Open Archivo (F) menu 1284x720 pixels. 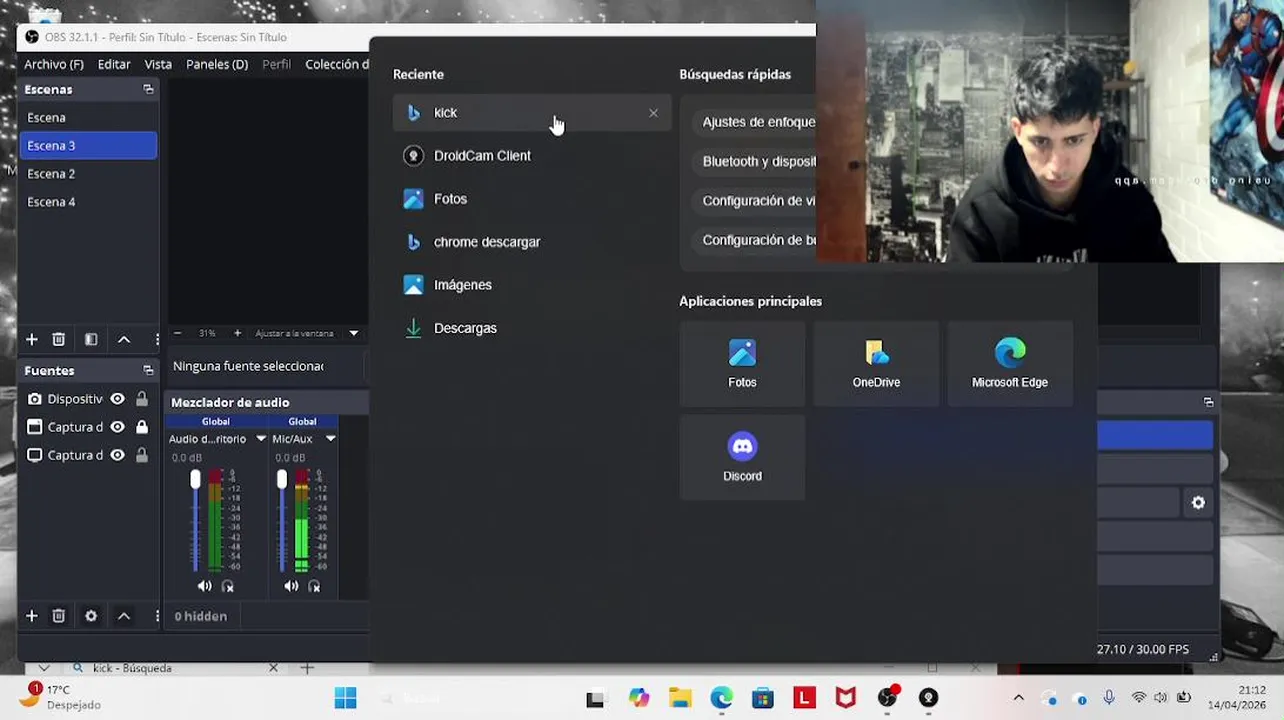click(54, 64)
